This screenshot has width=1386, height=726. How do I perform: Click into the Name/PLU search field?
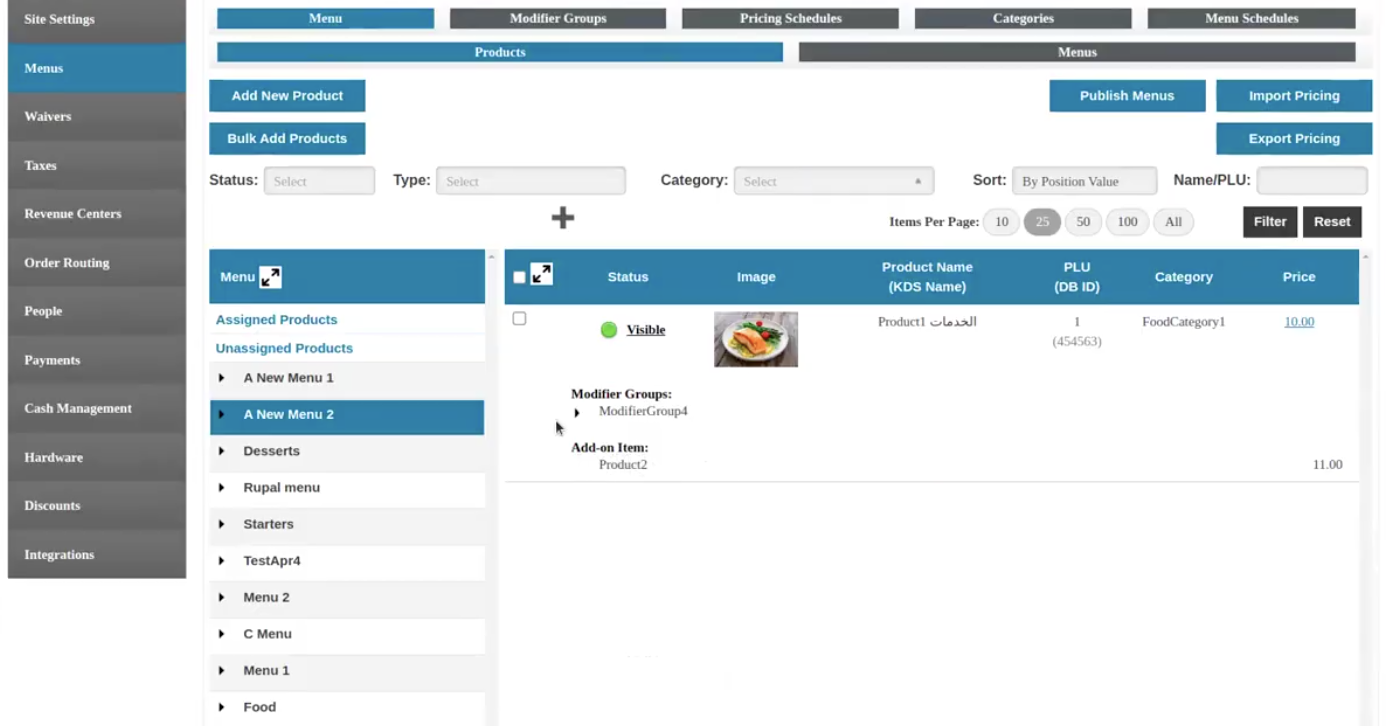pyautogui.click(x=1312, y=181)
